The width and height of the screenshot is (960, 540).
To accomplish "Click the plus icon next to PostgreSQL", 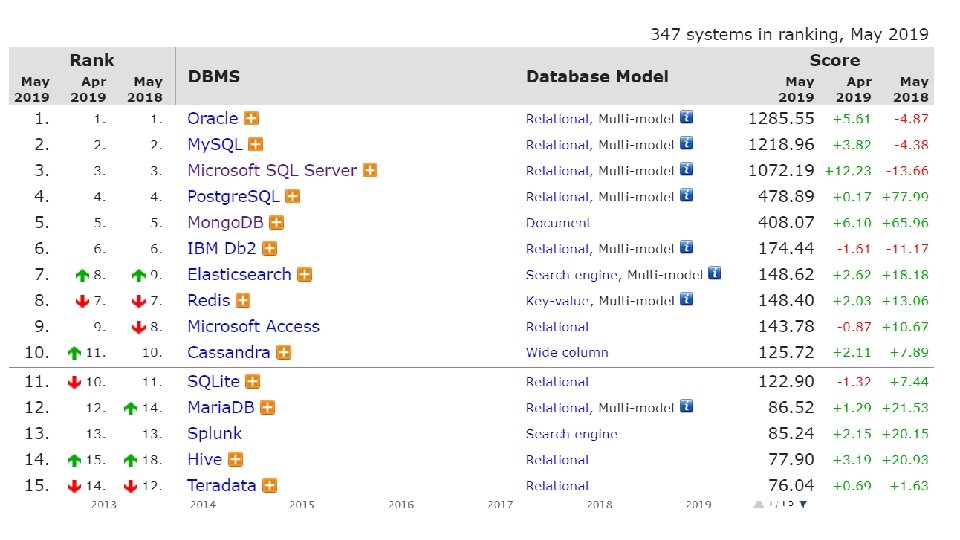I will click(x=292, y=197).
